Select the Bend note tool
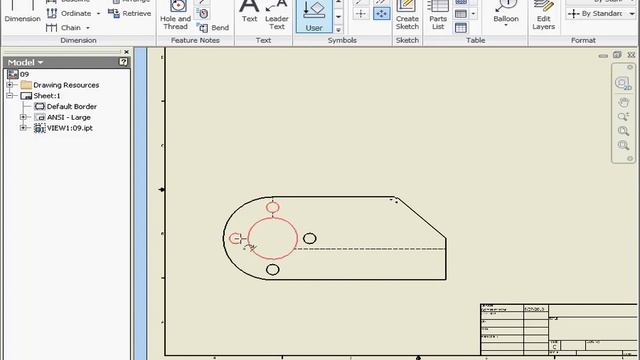This screenshot has width=640, height=360. pos(213,28)
